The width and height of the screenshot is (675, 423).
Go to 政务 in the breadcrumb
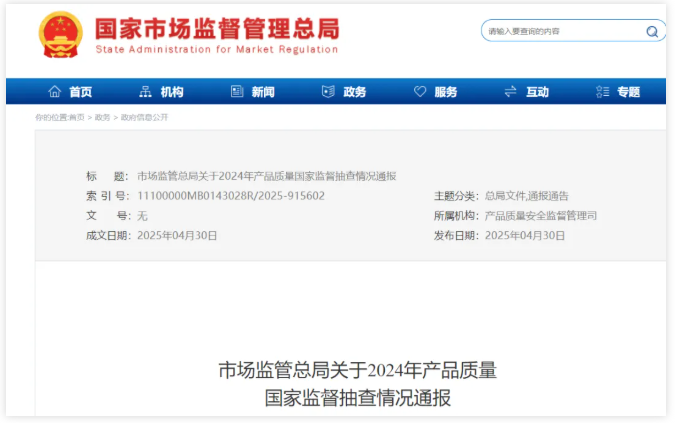[x=102, y=117]
